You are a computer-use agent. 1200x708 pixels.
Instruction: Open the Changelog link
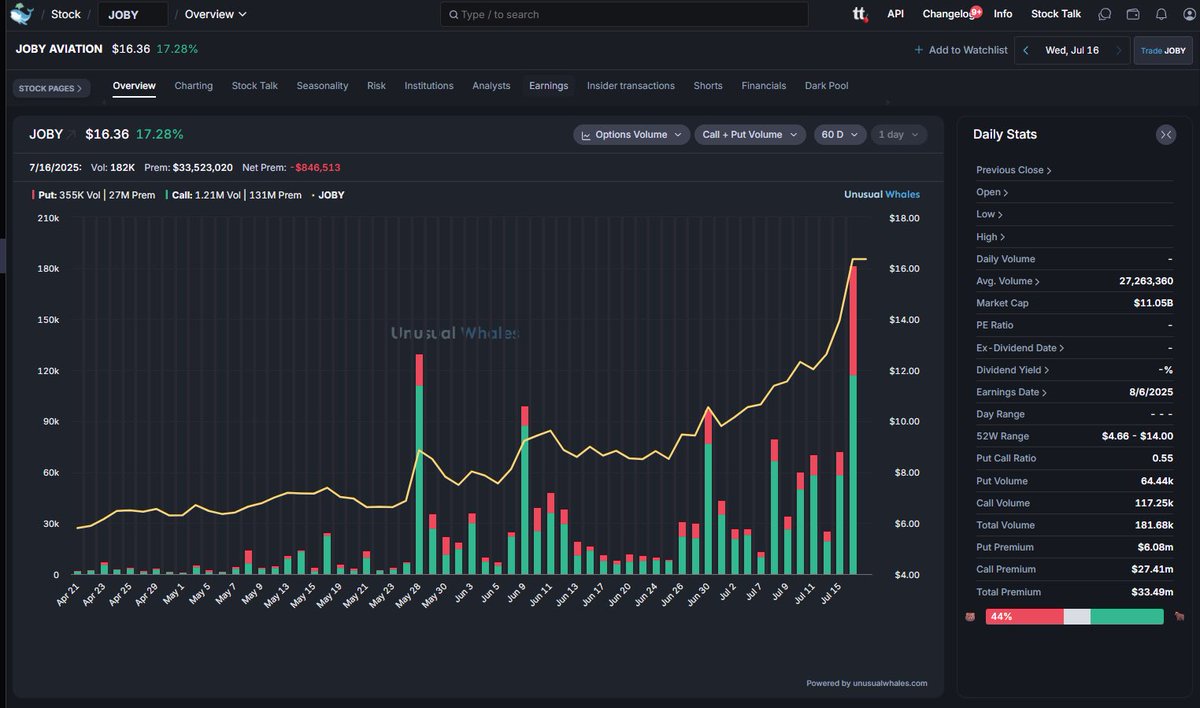click(946, 14)
